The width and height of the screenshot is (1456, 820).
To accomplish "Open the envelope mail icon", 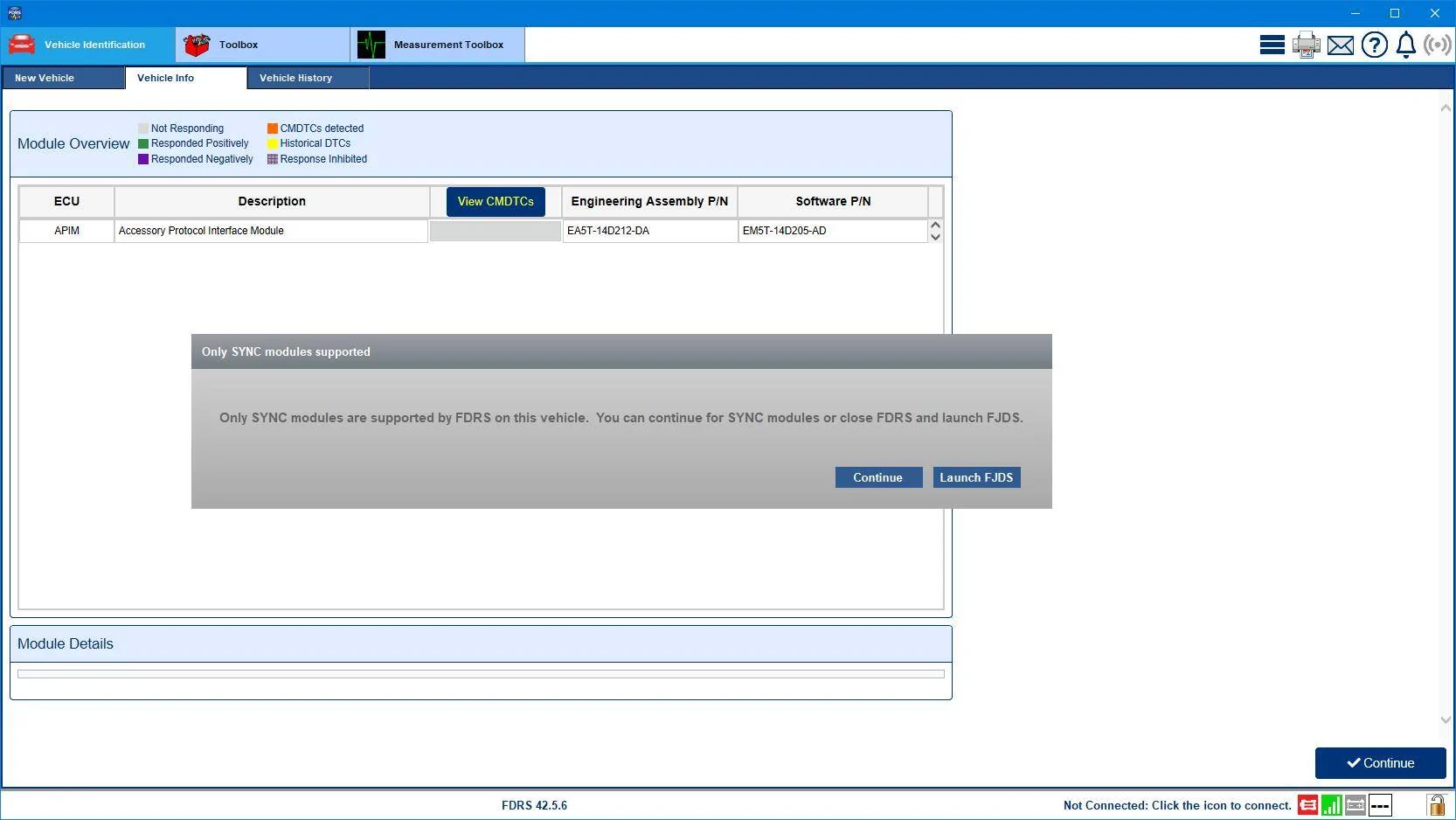I will click(x=1341, y=45).
